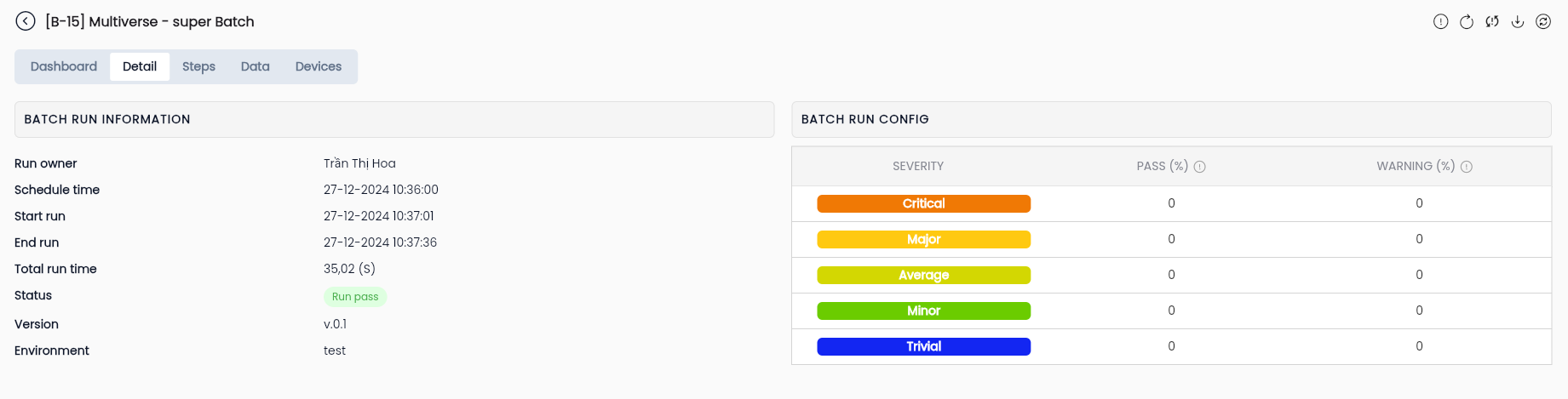The height and width of the screenshot is (399, 1568).
Task: Click the rerun circular arrow icon
Action: [x=1466, y=22]
